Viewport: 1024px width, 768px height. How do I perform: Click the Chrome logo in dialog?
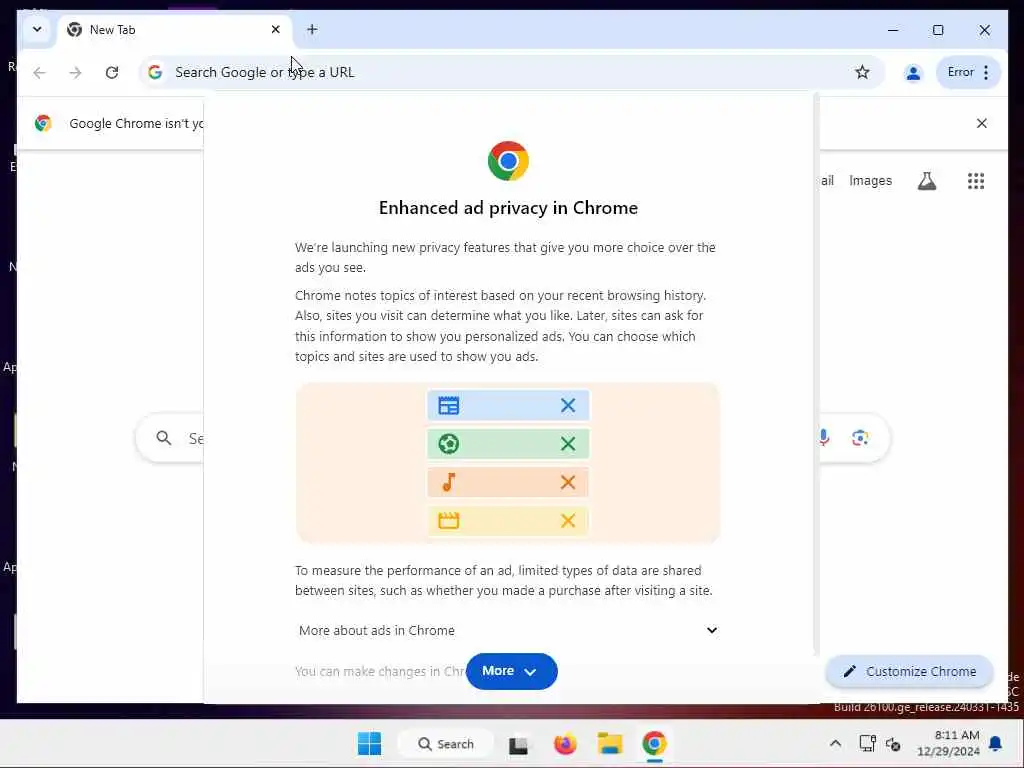click(508, 161)
